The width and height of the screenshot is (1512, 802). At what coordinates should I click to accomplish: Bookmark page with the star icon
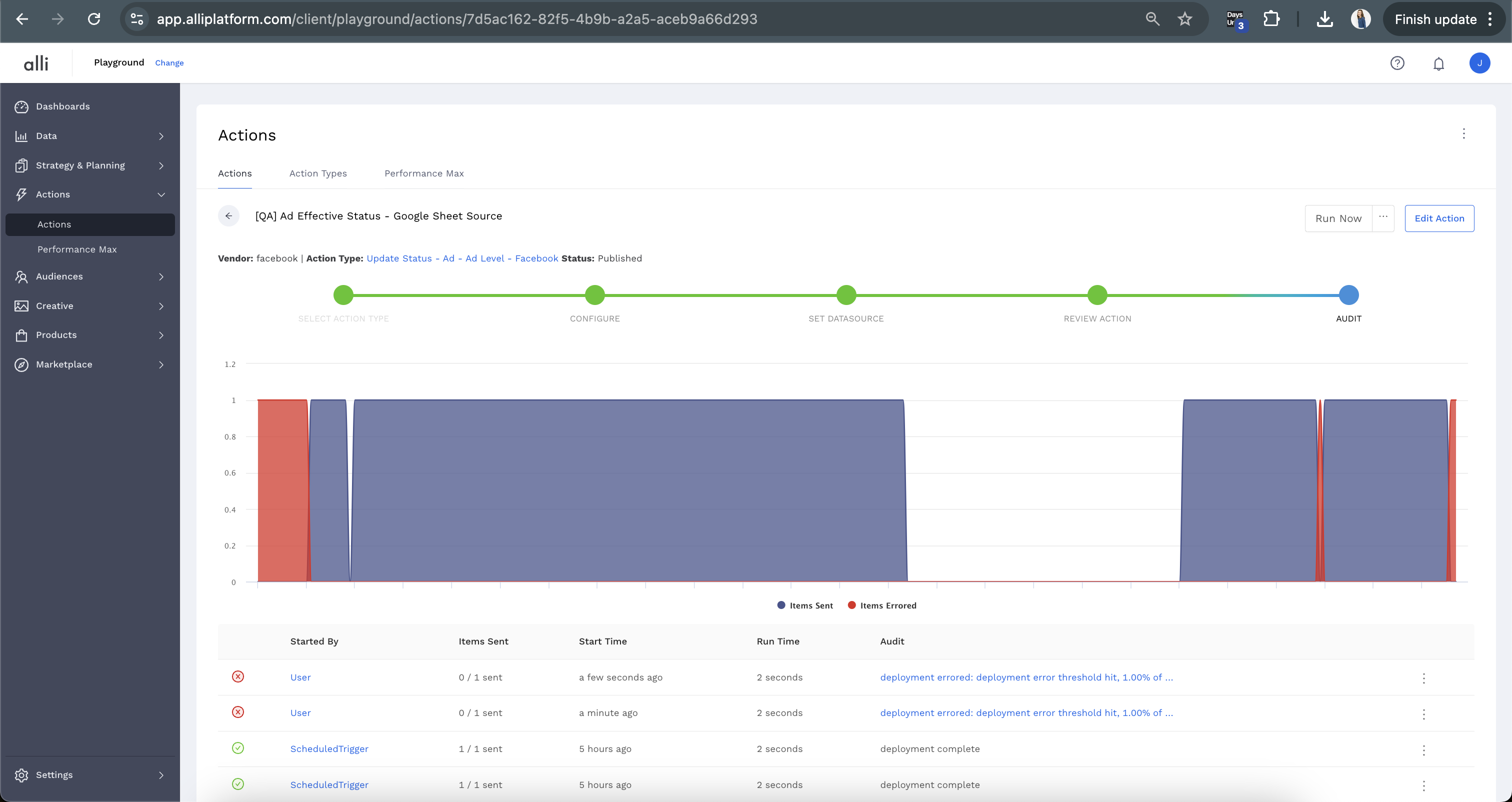click(x=1184, y=19)
